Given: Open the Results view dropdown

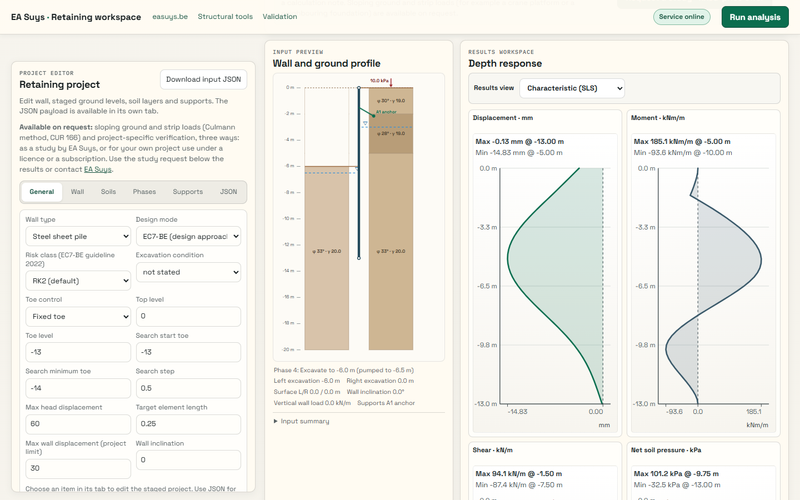Looking at the screenshot, I should pos(572,88).
